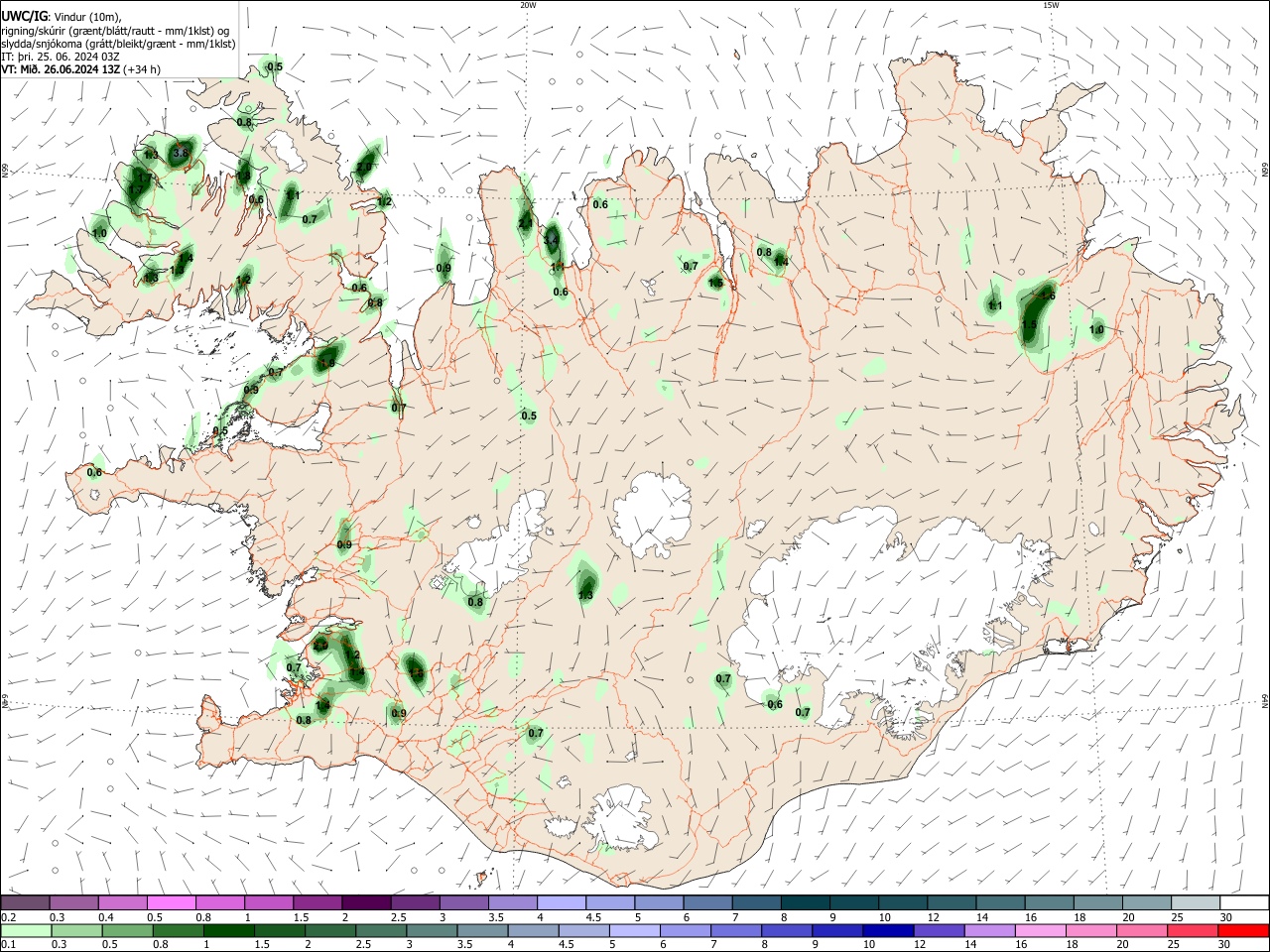The height and width of the screenshot is (952, 1270).
Task: Click the 0.2 label on the upper legend scale
Action: [x=9, y=917]
